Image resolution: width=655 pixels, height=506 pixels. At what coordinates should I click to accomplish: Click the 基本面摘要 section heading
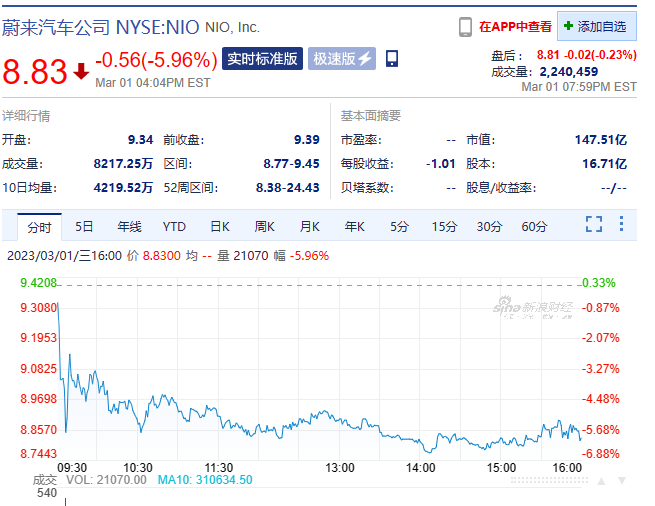point(371,116)
